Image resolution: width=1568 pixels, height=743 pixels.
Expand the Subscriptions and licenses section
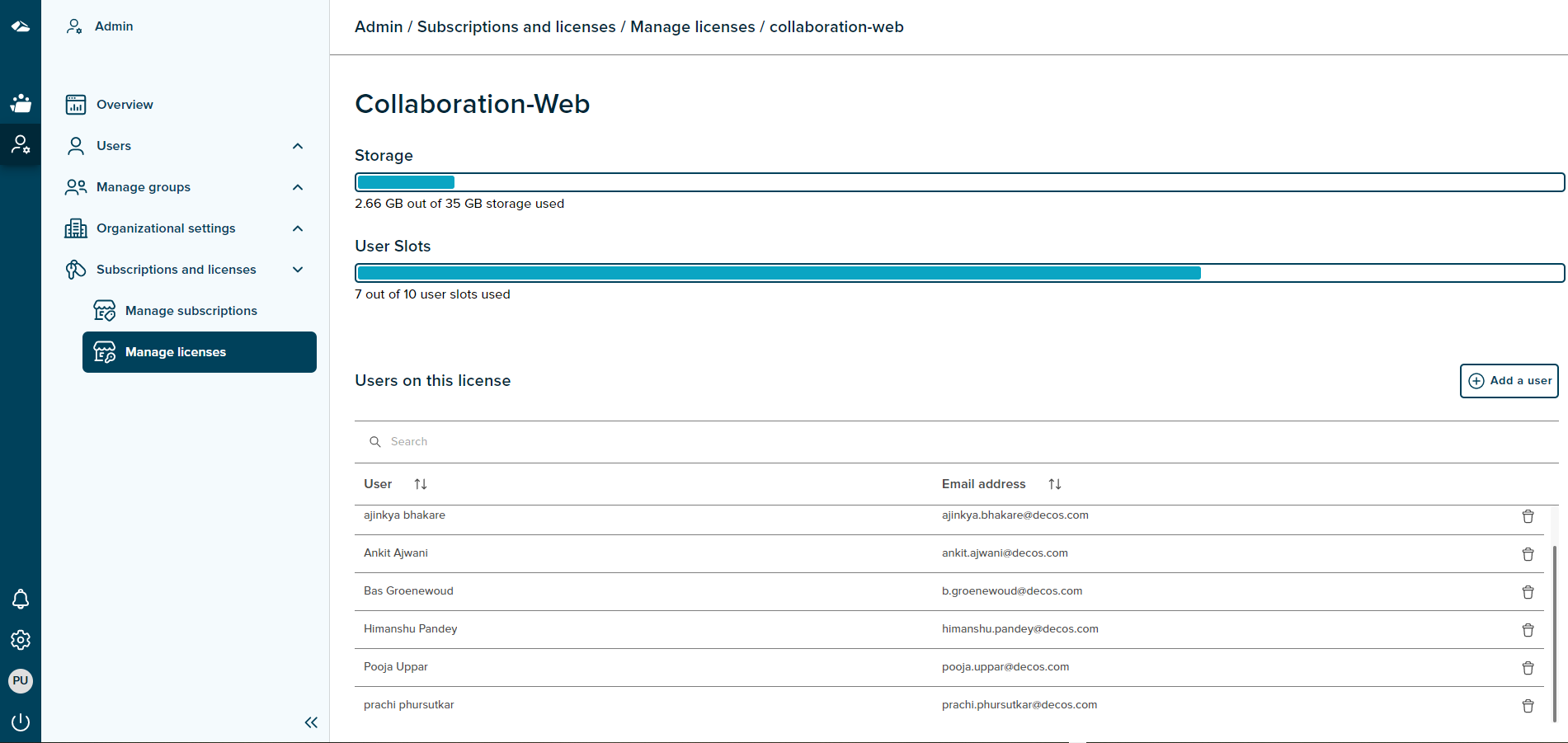click(x=298, y=269)
